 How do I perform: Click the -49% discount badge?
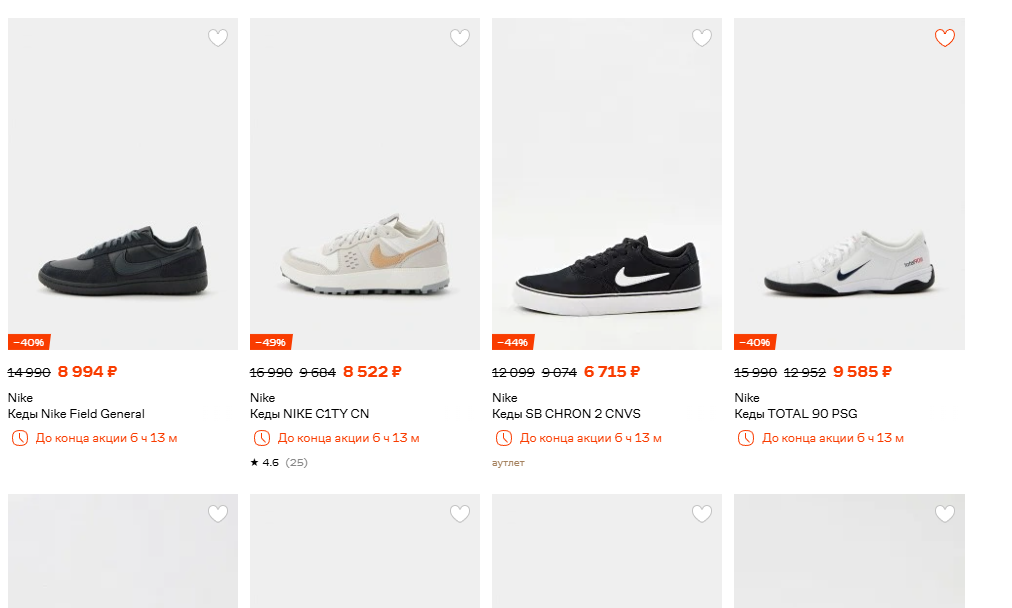pos(271,342)
